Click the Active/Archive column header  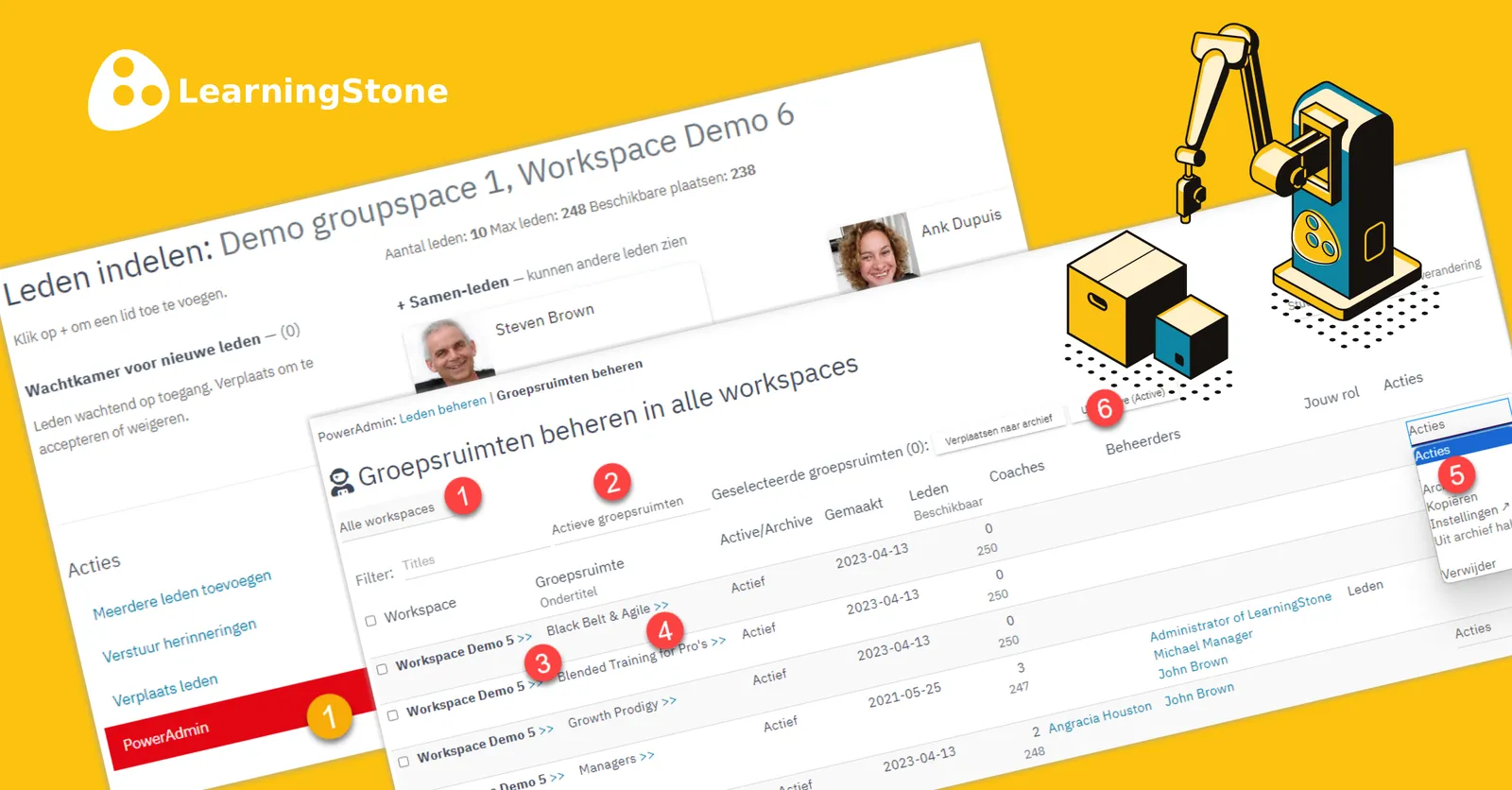[x=765, y=529]
